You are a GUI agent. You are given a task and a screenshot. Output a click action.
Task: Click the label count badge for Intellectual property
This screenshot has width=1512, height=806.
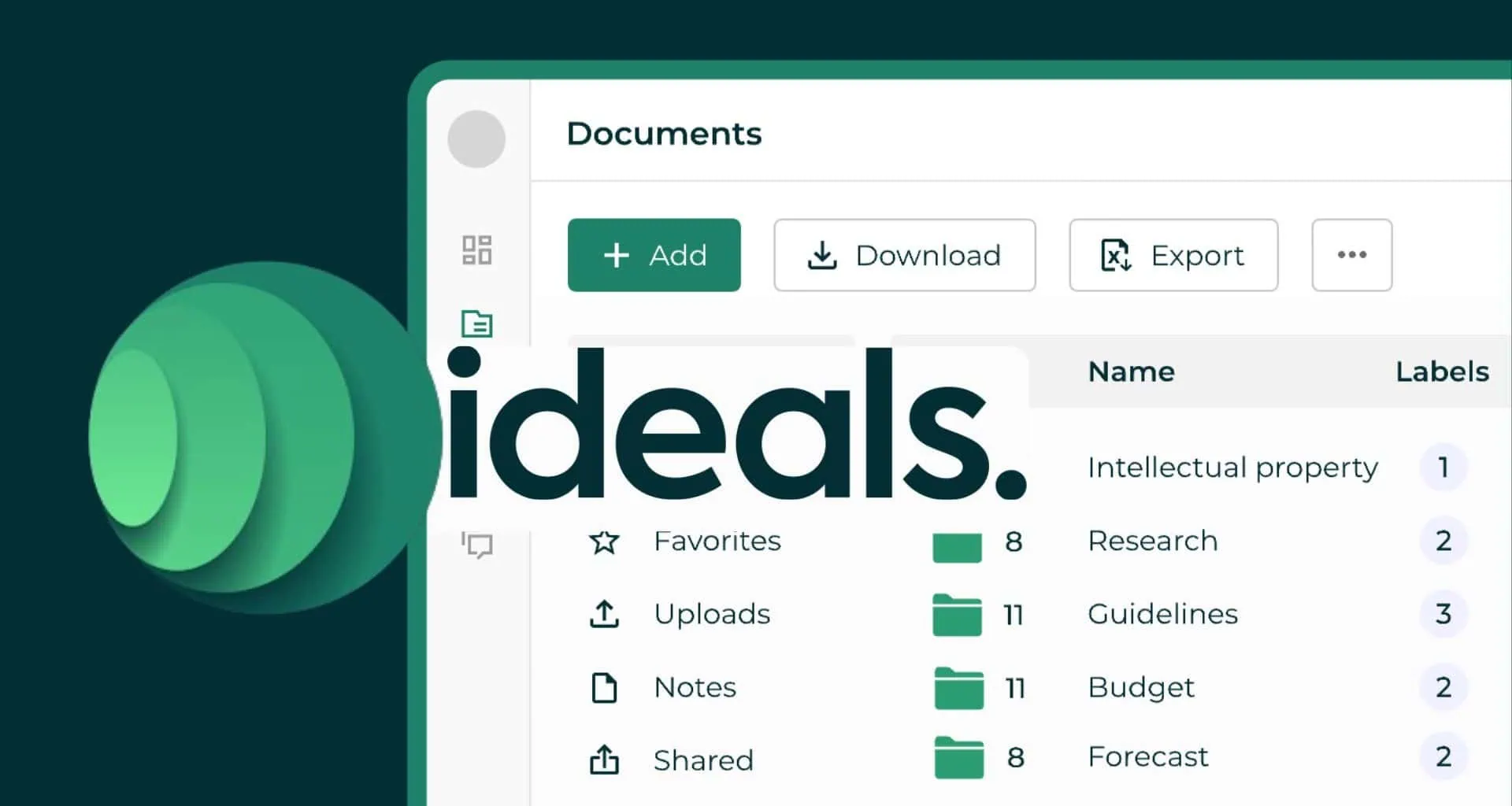tap(1443, 468)
